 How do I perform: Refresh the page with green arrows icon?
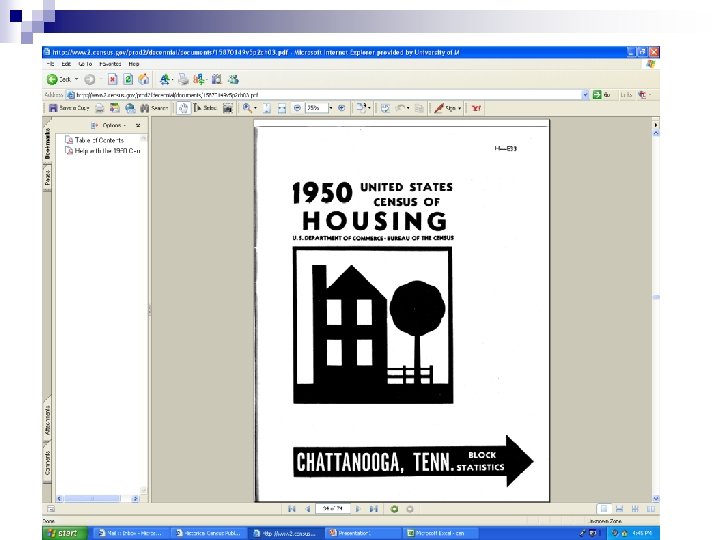pos(128,79)
